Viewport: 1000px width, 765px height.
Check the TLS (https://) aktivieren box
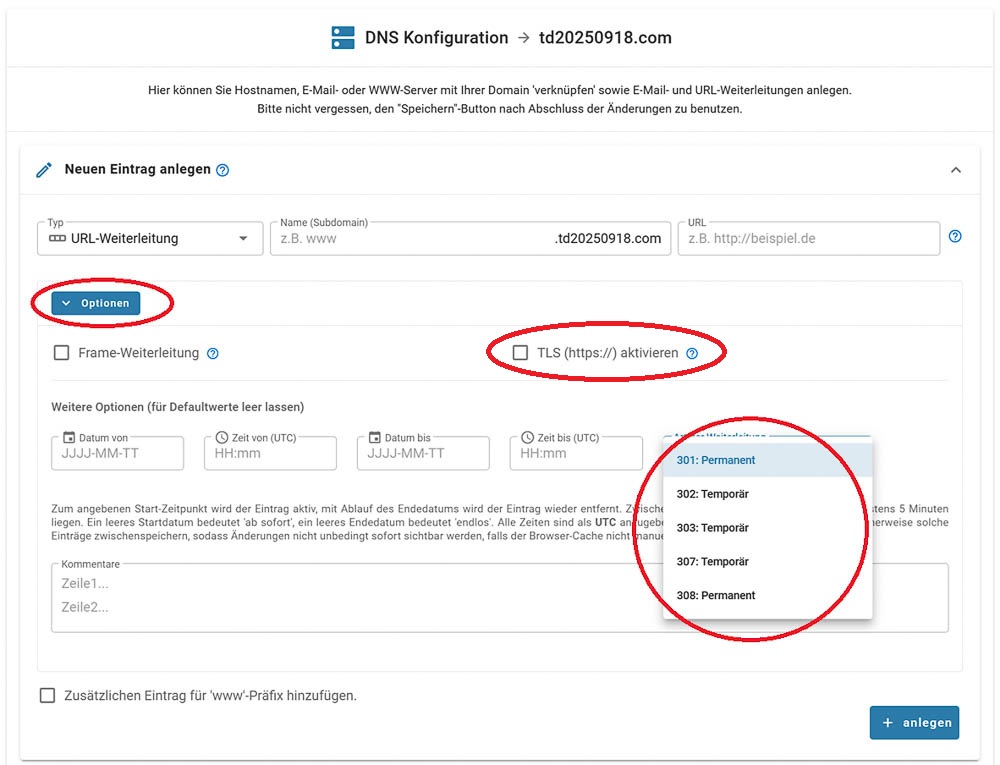(520, 353)
